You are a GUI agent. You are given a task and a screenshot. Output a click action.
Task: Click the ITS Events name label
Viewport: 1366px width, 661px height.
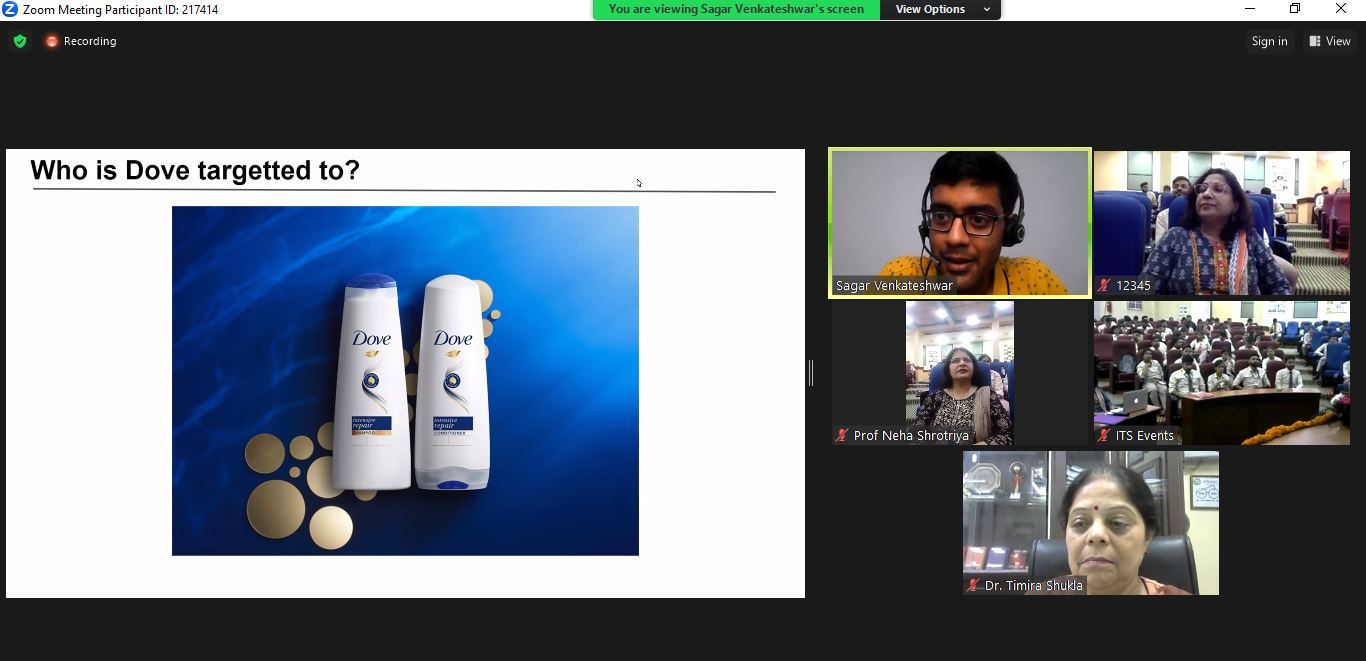pyautogui.click(x=1145, y=436)
